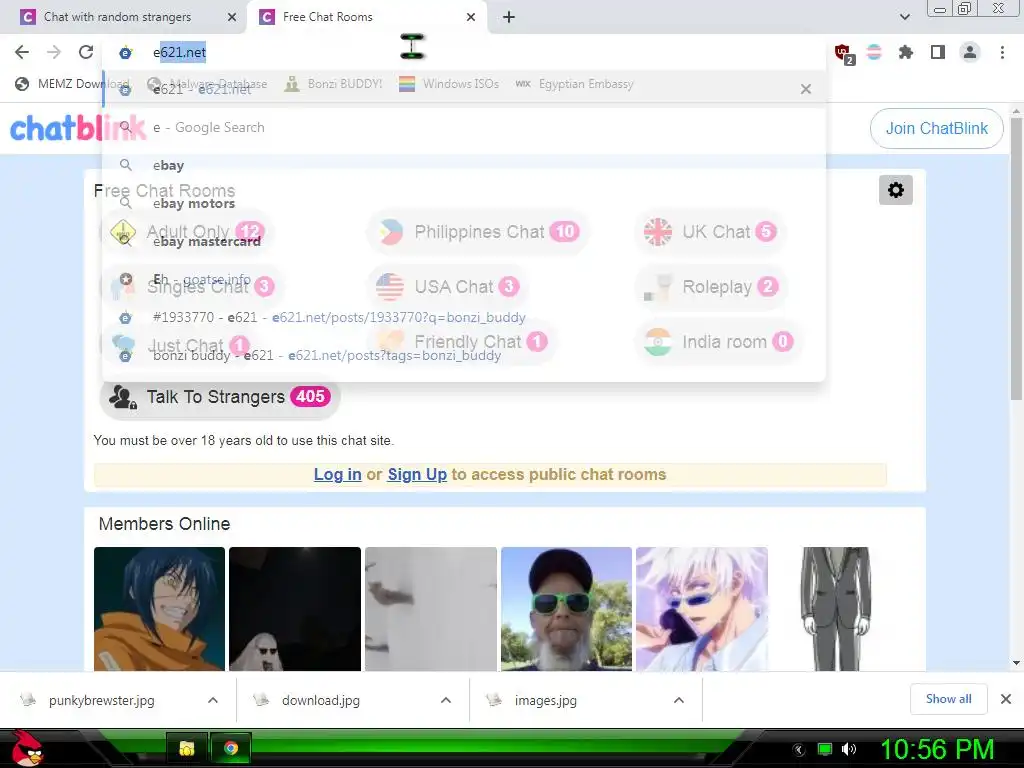Open the images.jpg download
Image resolution: width=1024 pixels, height=768 pixels.
pyautogui.click(x=545, y=700)
